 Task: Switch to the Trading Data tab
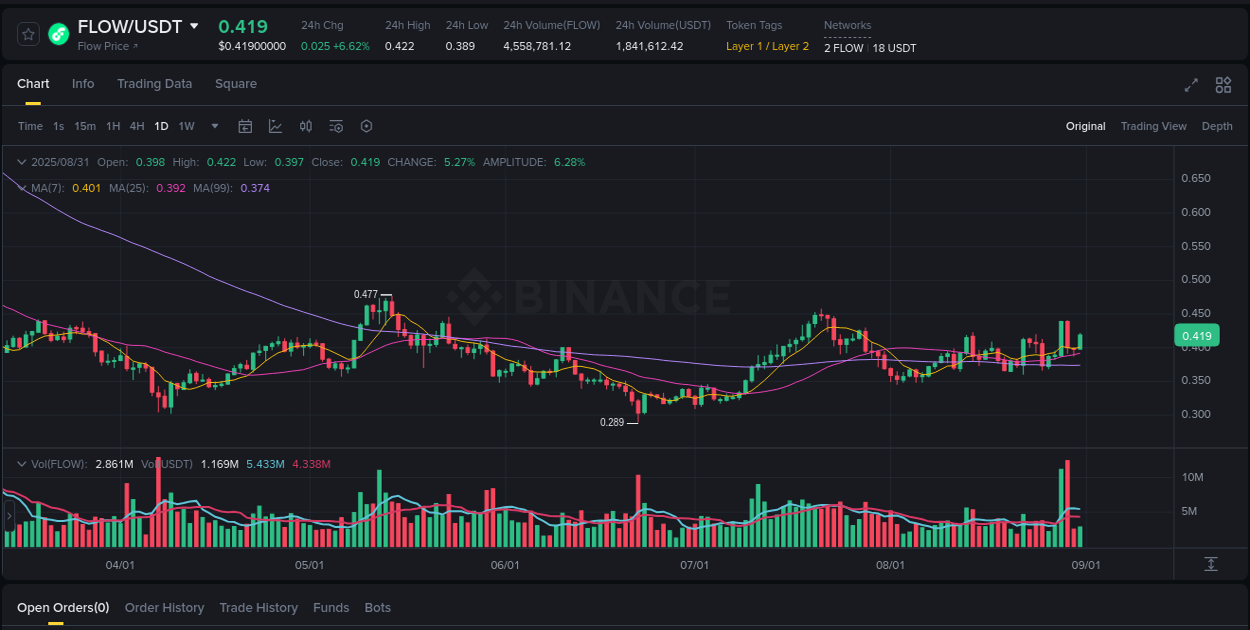(154, 84)
